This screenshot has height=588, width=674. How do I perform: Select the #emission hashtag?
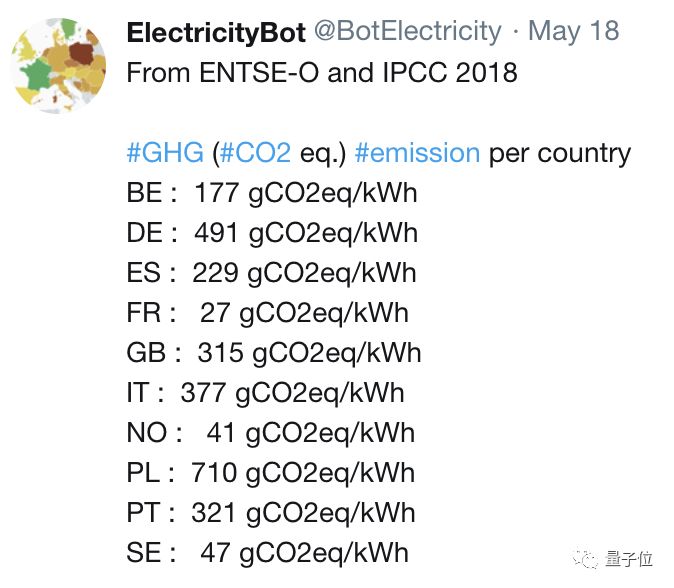[417, 153]
